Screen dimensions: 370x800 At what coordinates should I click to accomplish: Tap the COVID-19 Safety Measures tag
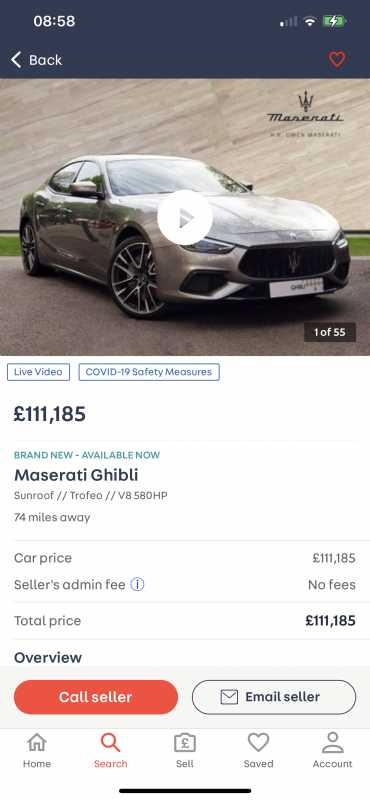tap(149, 372)
